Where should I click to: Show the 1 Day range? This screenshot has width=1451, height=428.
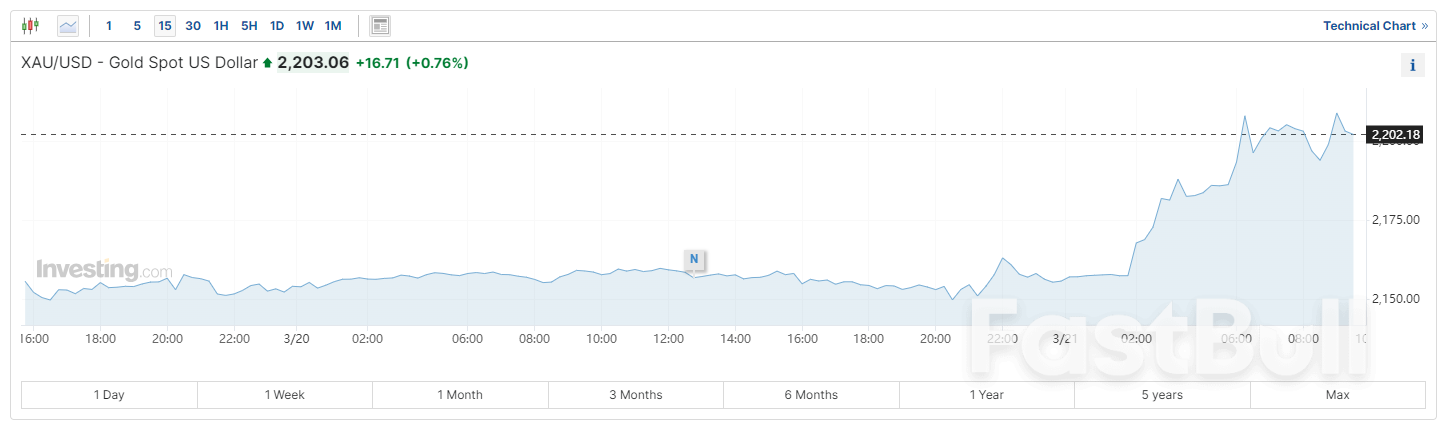coord(109,395)
